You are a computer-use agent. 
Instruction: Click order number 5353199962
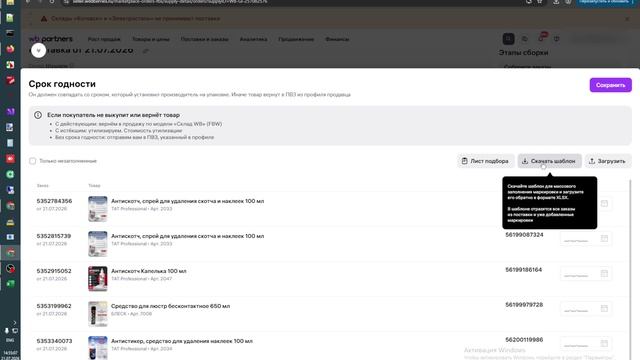pos(54,306)
